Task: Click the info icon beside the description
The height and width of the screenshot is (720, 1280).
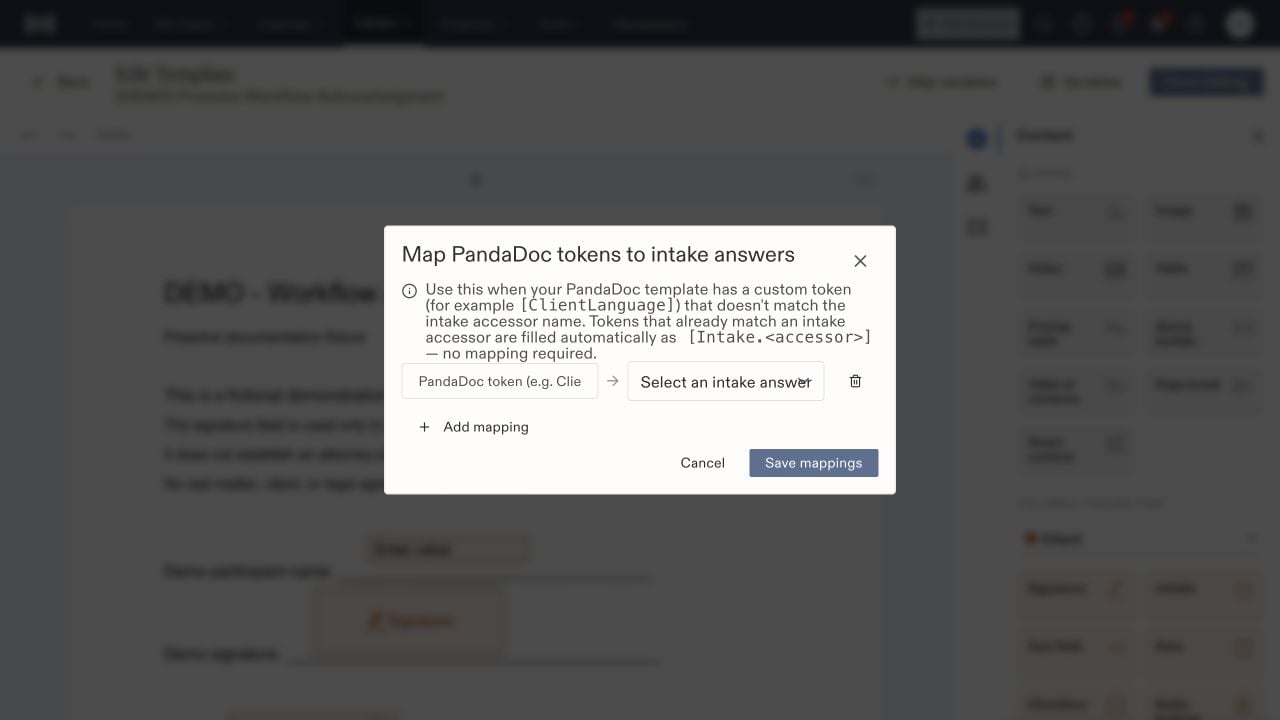Action: pyautogui.click(x=410, y=291)
